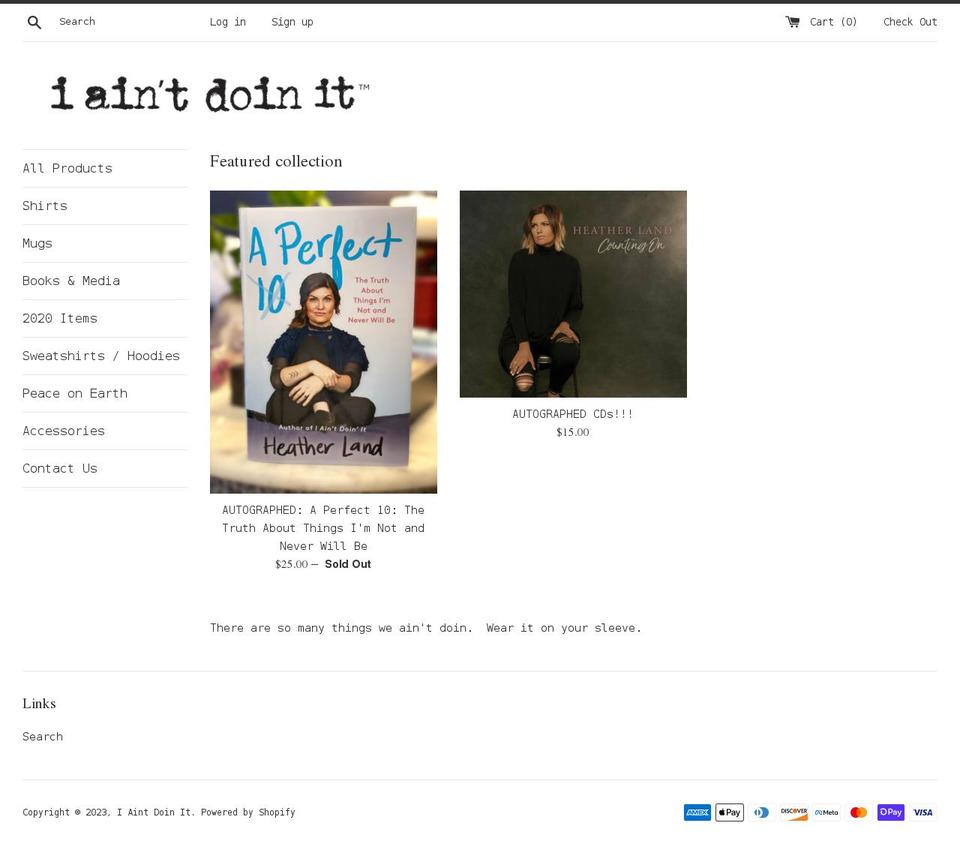This screenshot has width=960, height=844.
Task: Click the Mastercard payment icon
Action: 857,812
